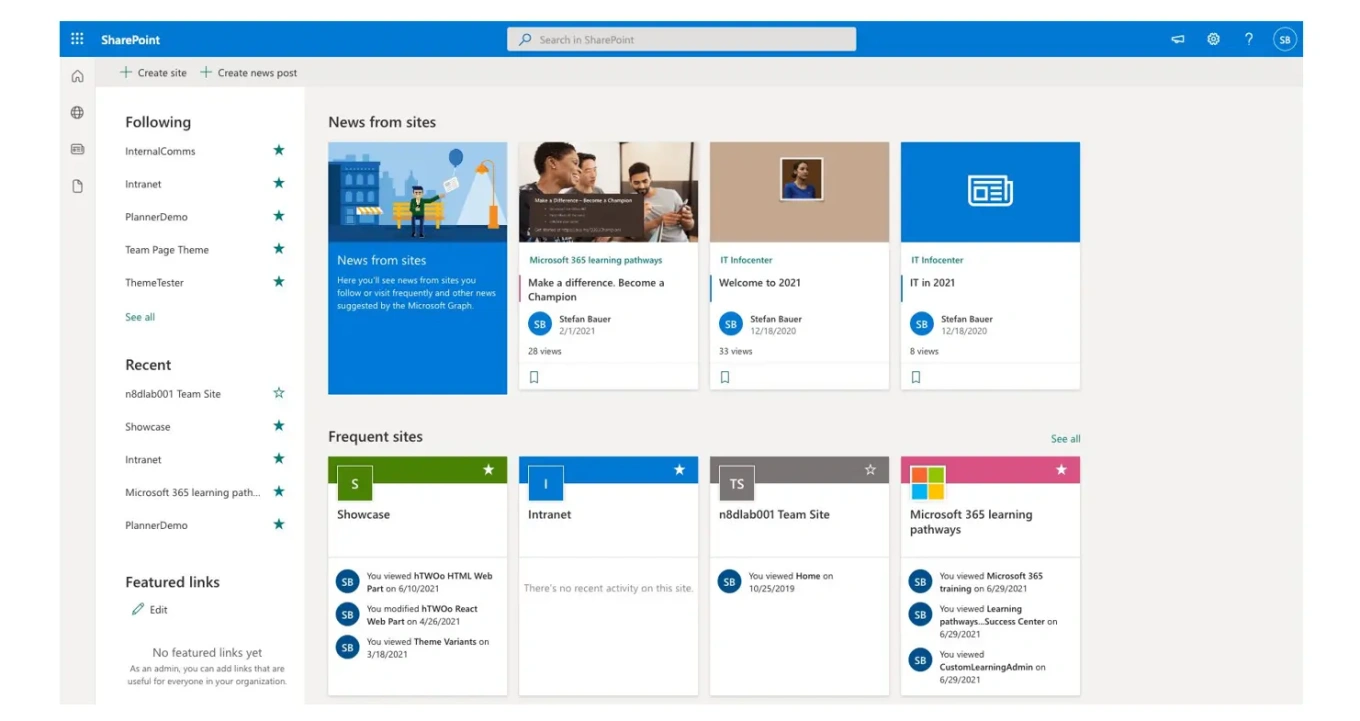This screenshot has height=721, width=1360.
Task: Select the Home icon in the left sidebar
Action: coord(77,75)
